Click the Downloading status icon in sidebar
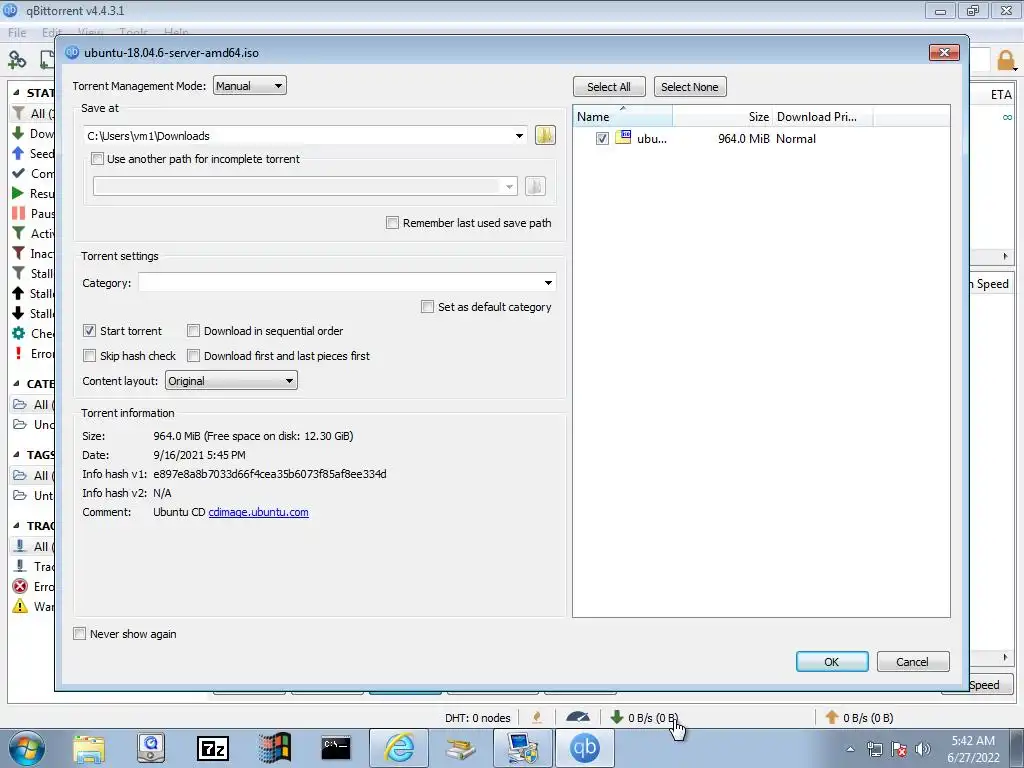This screenshot has width=1024, height=768. coord(18,133)
